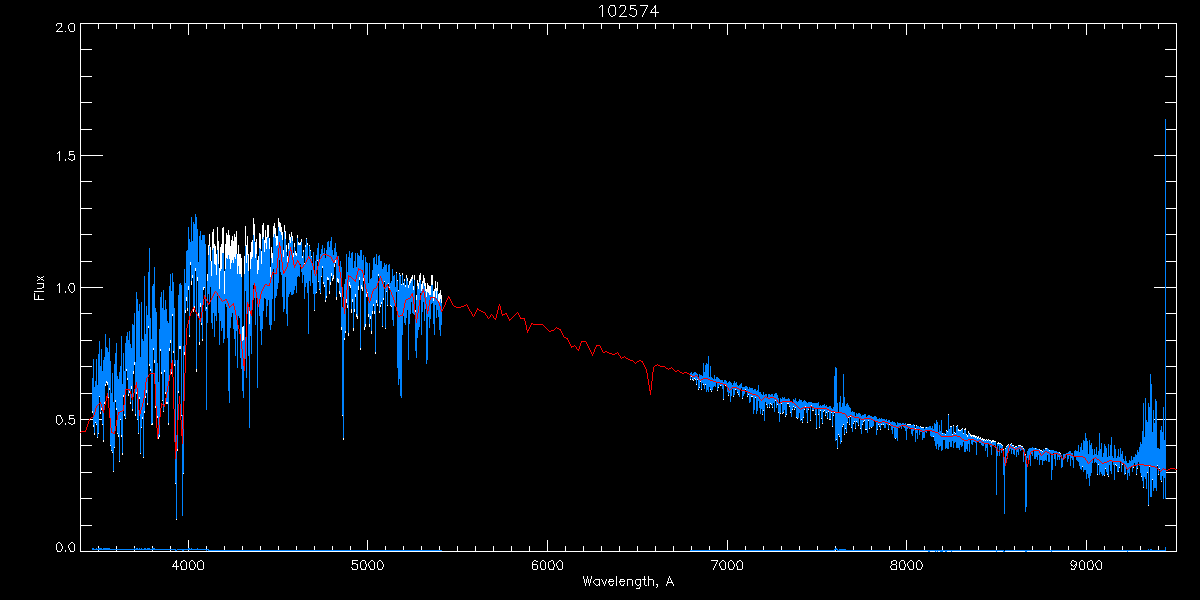Click the 2.0 tick label on the flux axis
Viewport: 1200px width, 600px height.
coord(66,28)
